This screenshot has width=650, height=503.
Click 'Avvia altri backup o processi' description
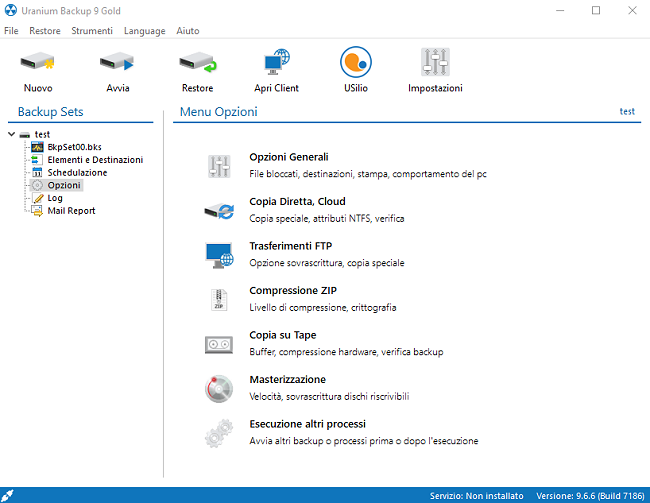(x=364, y=440)
